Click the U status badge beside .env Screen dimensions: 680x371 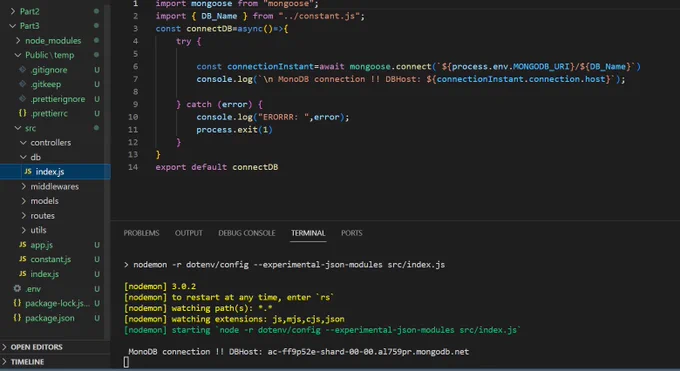click(97, 289)
